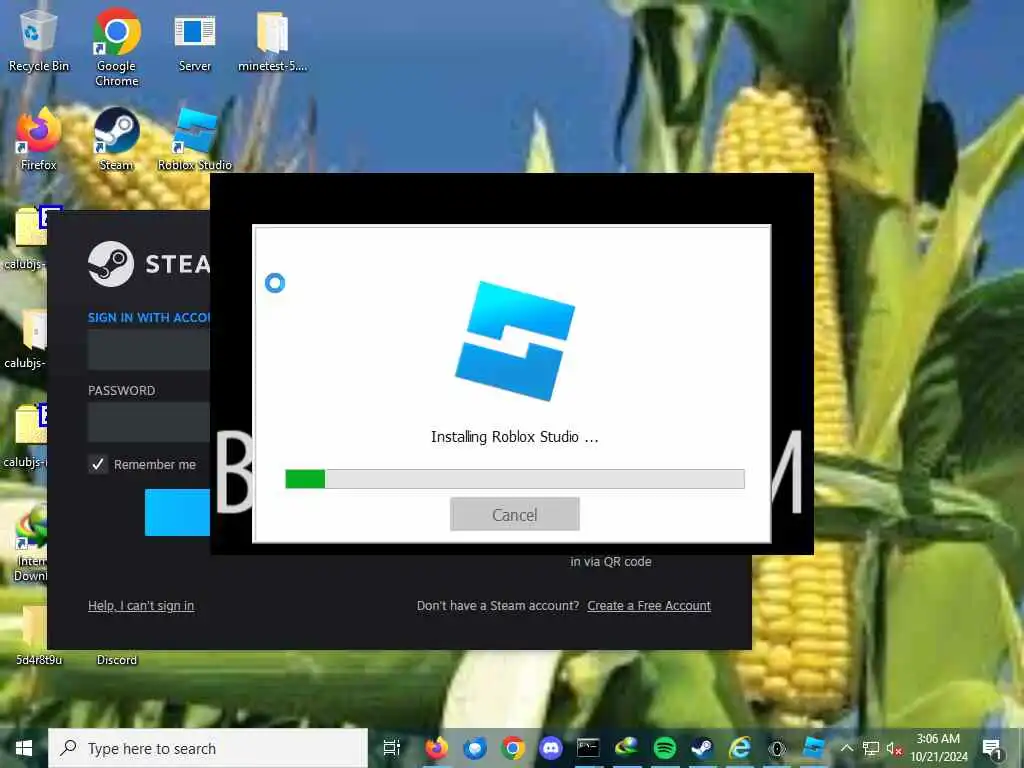Open the network status tray icon
The width and height of the screenshot is (1024, 768).
click(x=871, y=748)
